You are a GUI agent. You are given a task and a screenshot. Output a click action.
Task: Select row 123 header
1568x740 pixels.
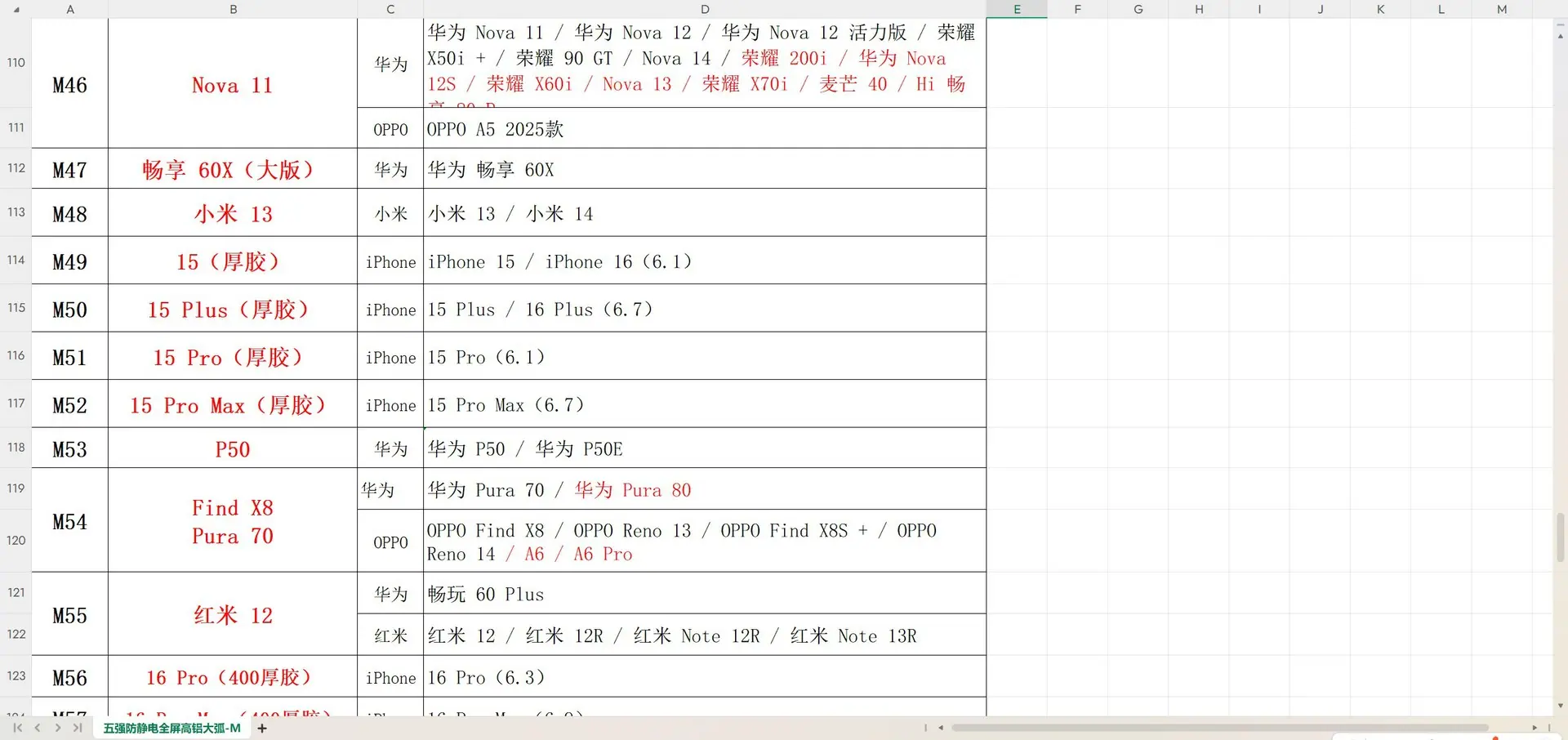click(16, 676)
